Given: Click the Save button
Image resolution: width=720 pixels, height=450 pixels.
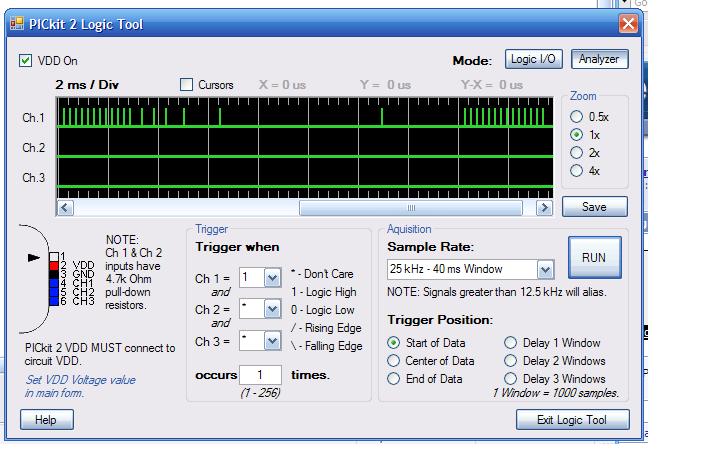Looking at the screenshot, I should (x=595, y=207).
